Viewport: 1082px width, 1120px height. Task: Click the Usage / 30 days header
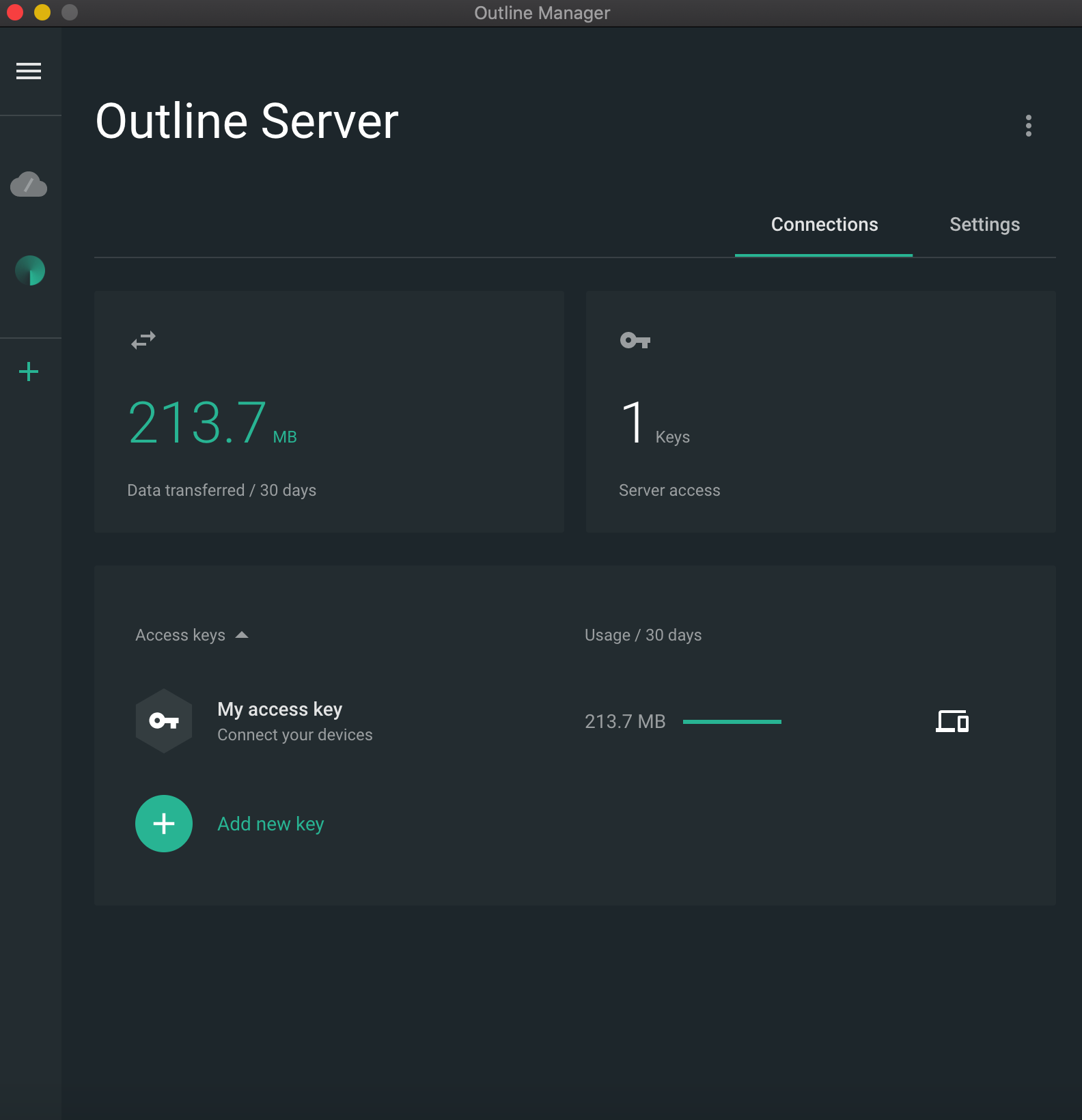[643, 635]
